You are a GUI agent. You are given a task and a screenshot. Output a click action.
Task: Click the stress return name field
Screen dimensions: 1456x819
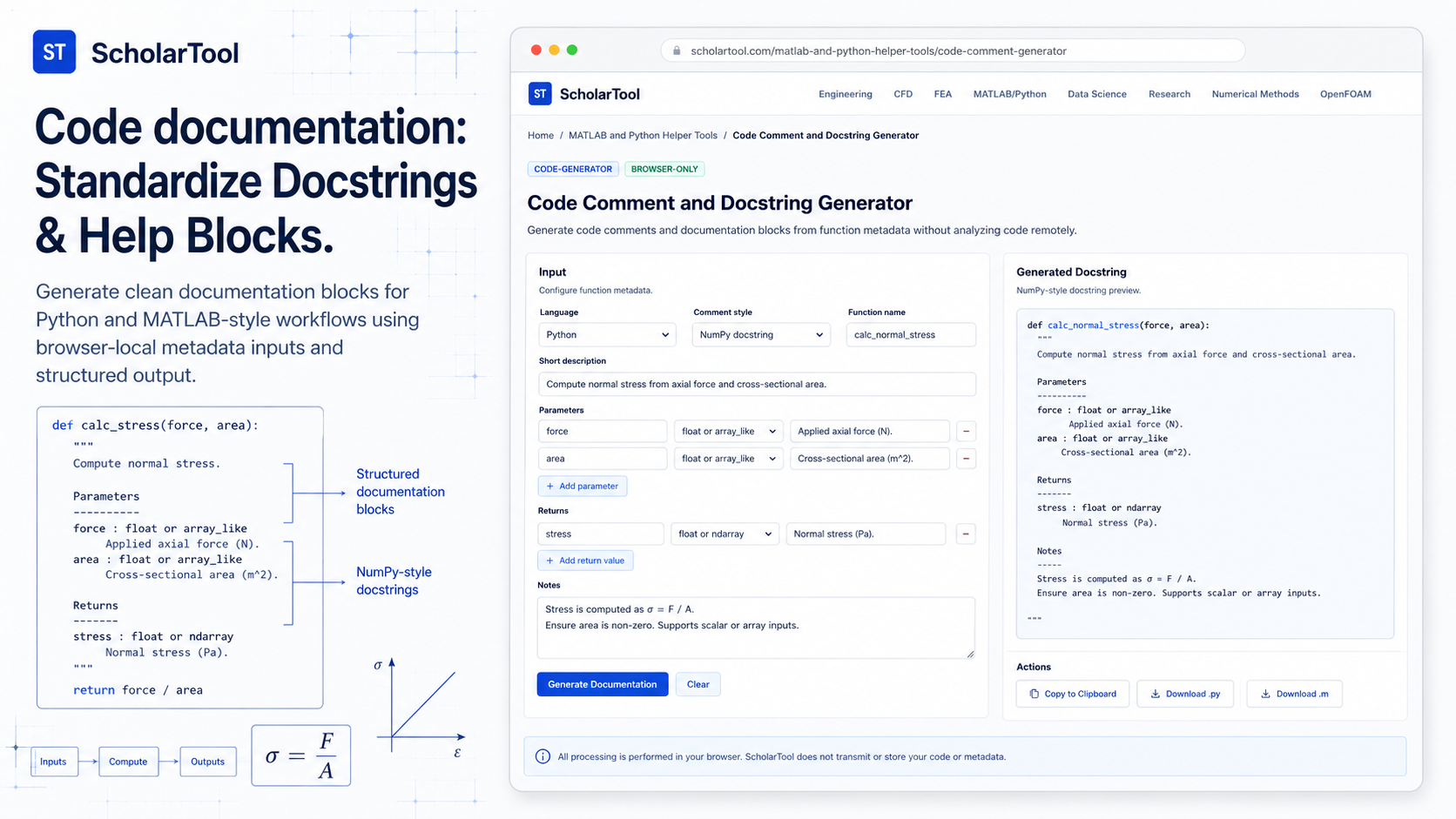point(601,534)
